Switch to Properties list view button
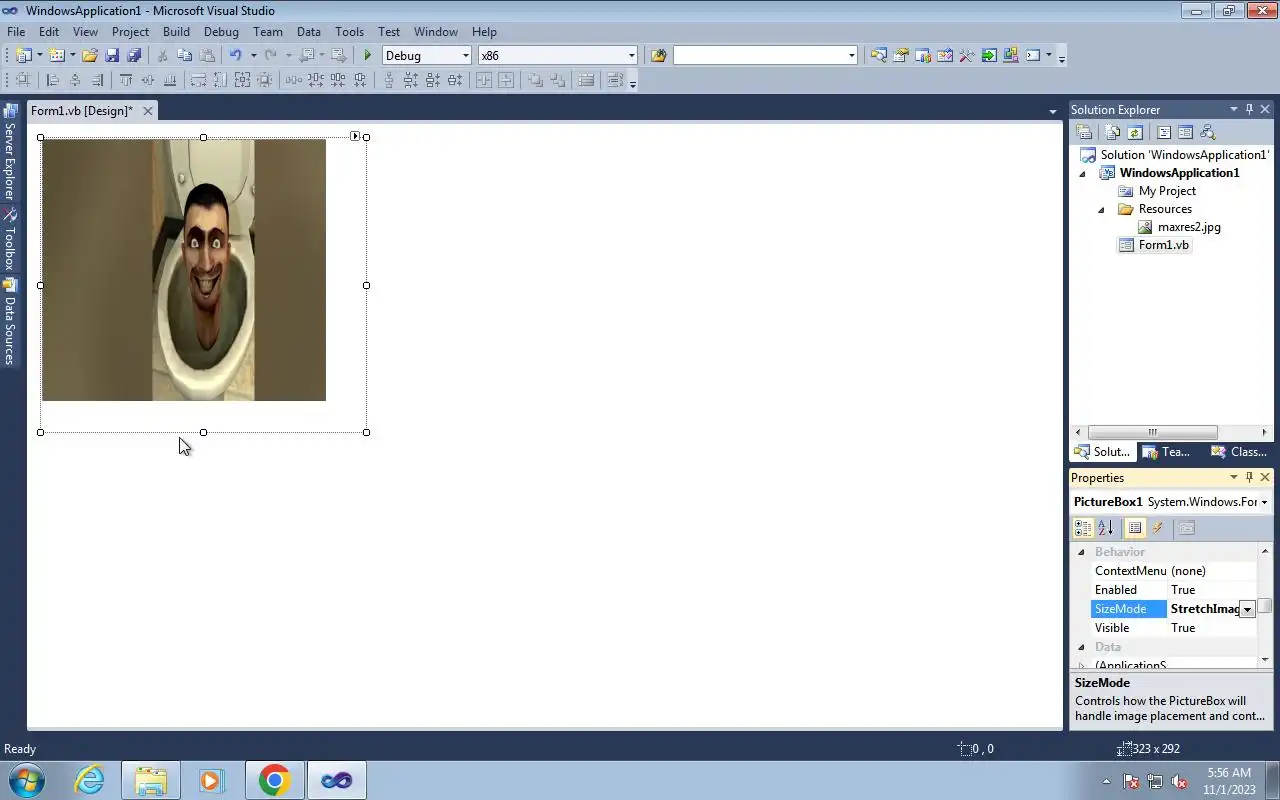The width and height of the screenshot is (1280, 800). (x=1135, y=528)
